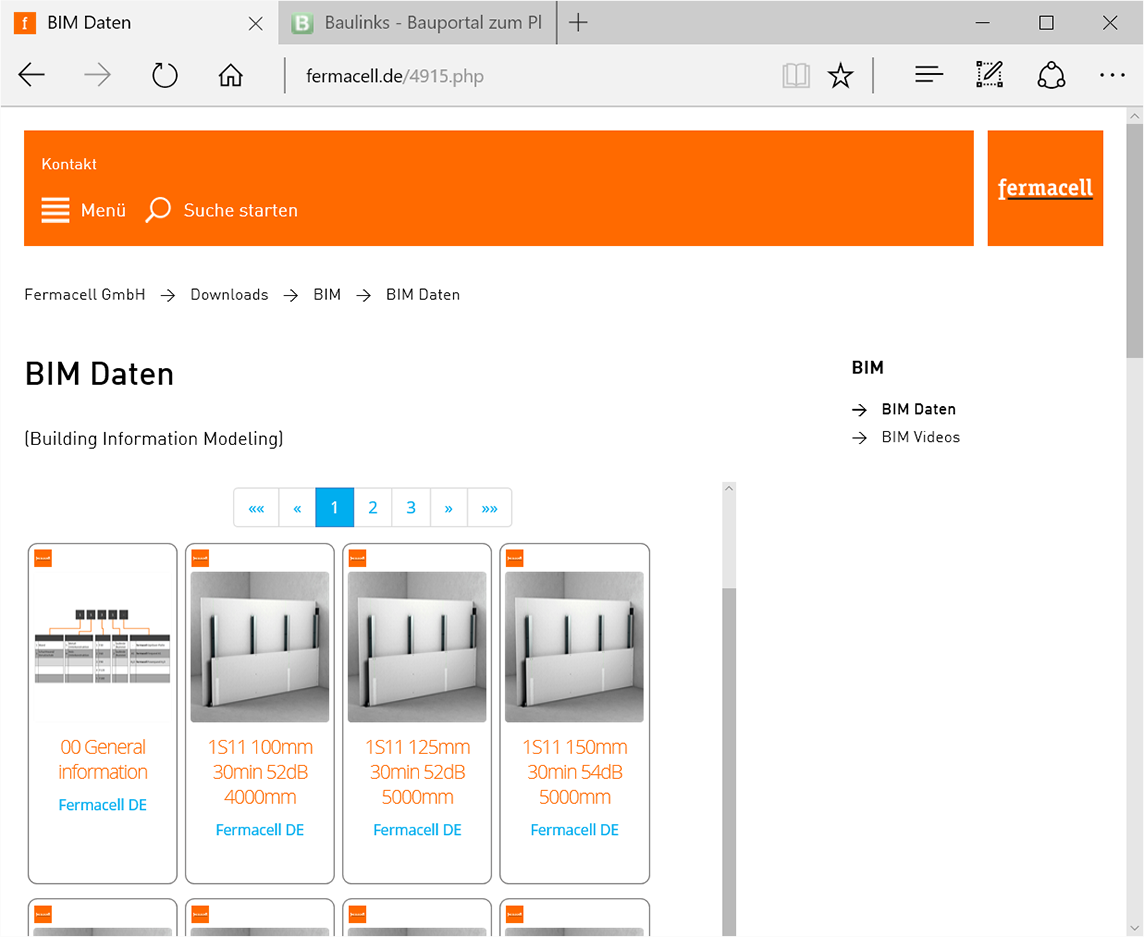The width and height of the screenshot is (1144, 937).
Task: Reload the page with the refresh icon
Action: (x=164, y=75)
